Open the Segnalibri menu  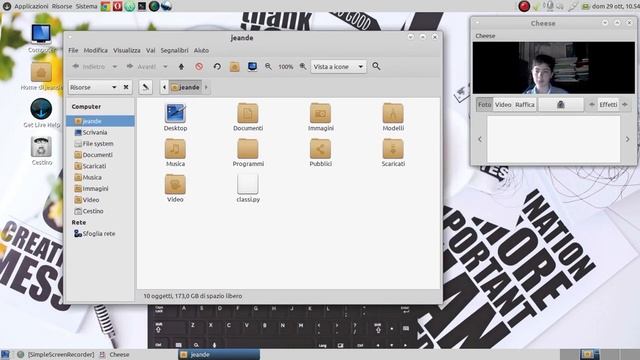point(174,50)
